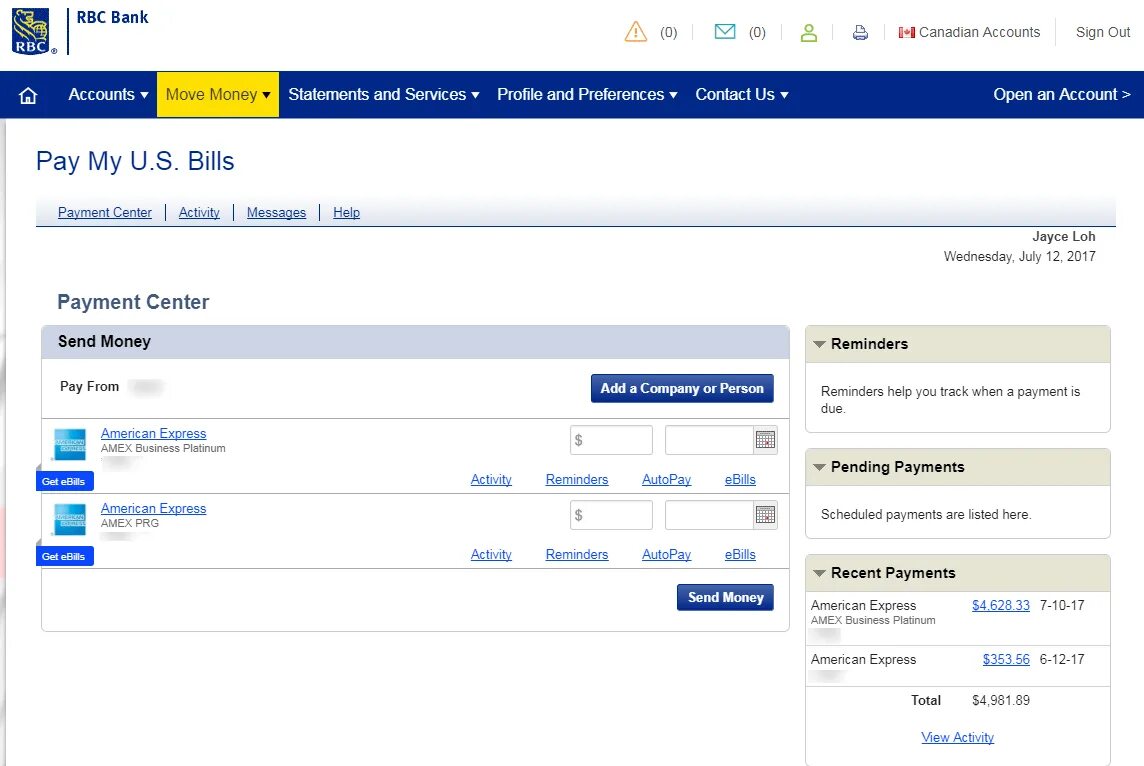
Task: Open AutoPay link for AMEX PRG
Action: click(666, 554)
